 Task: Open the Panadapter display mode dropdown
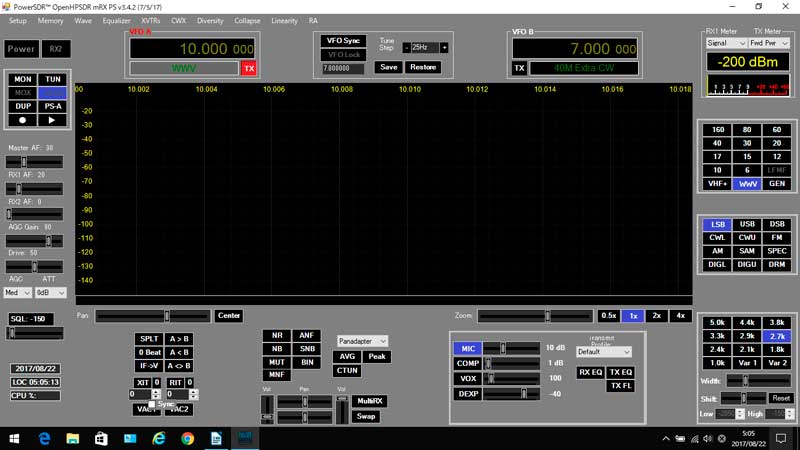tap(361, 341)
